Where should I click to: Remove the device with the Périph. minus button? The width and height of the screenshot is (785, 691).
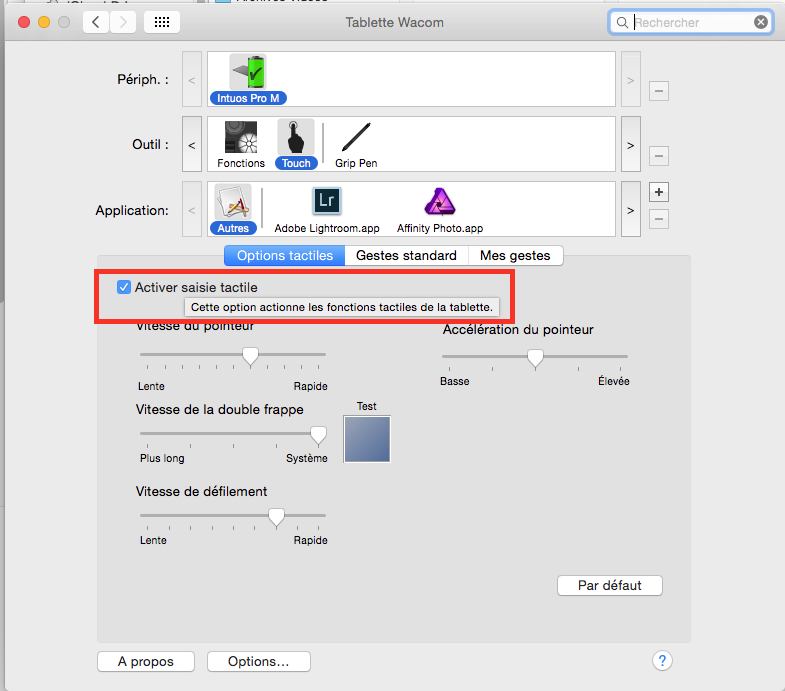coord(659,91)
